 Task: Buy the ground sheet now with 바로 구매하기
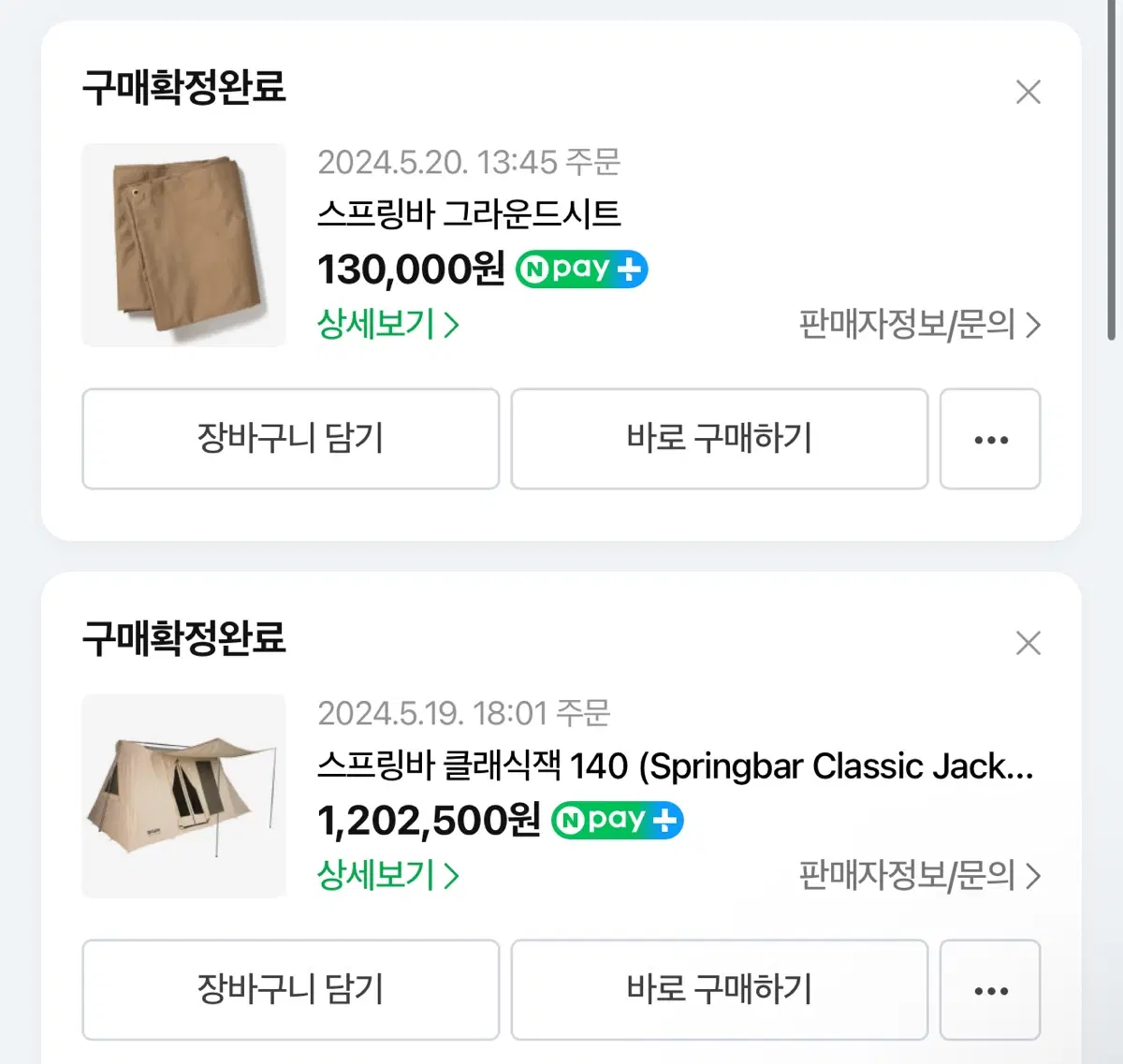click(719, 439)
